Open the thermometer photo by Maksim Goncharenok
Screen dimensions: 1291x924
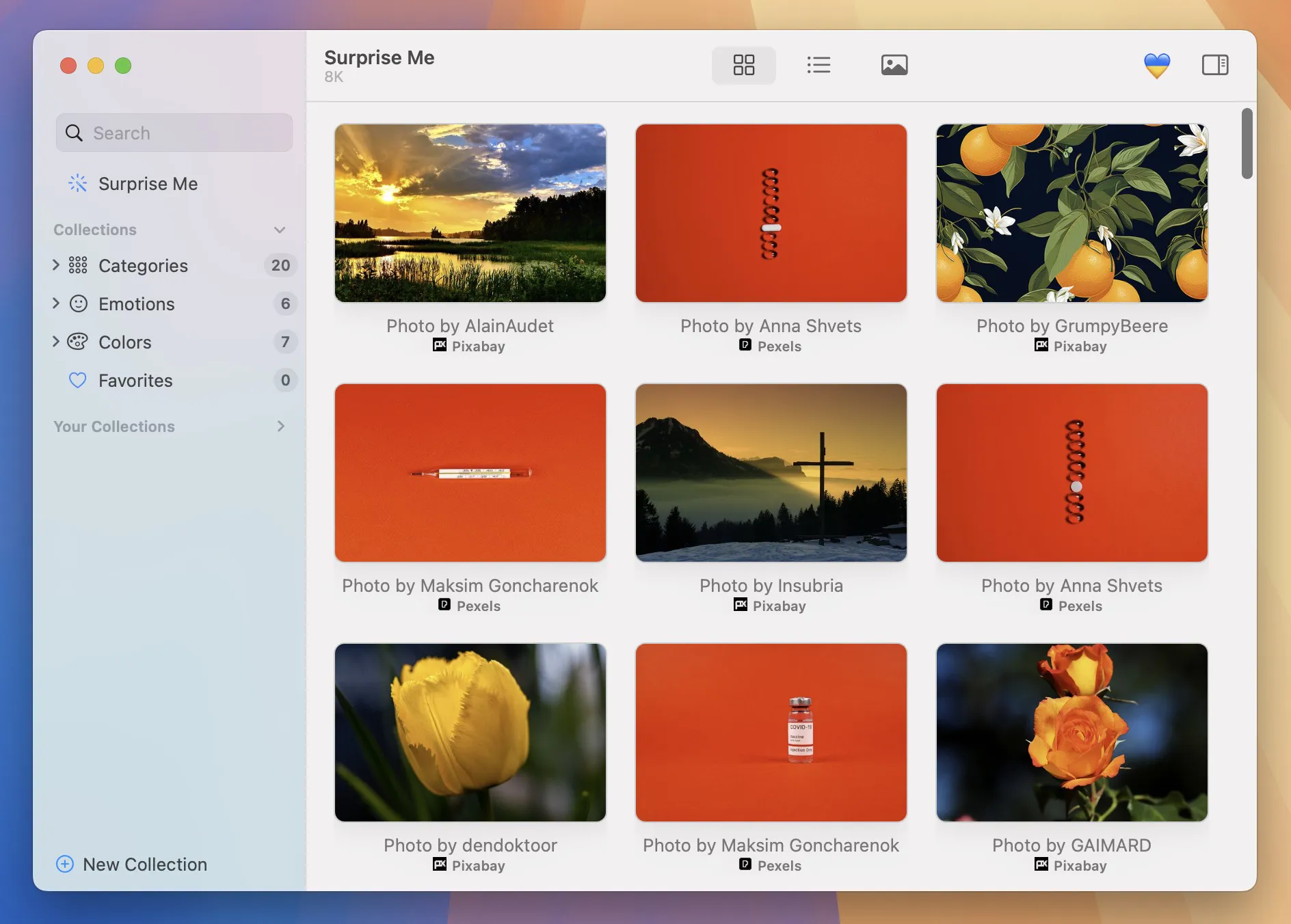(x=470, y=473)
